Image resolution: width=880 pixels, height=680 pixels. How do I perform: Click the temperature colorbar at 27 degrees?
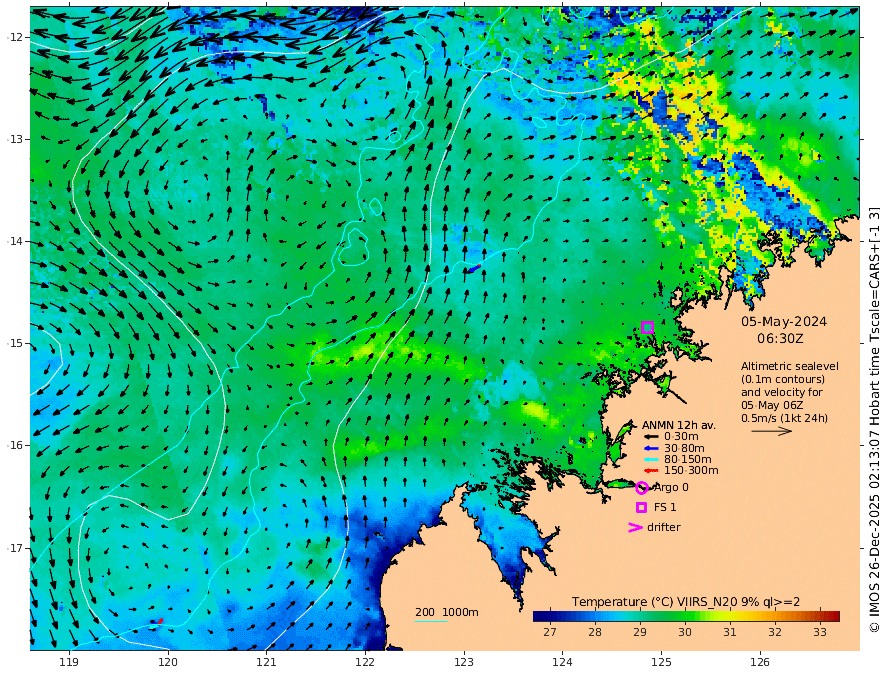tap(550, 616)
